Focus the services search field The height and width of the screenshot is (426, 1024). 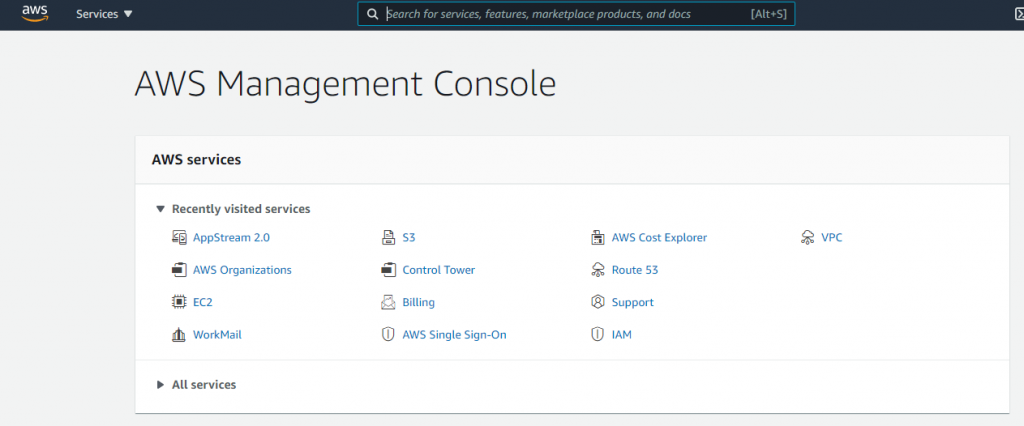pos(576,14)
